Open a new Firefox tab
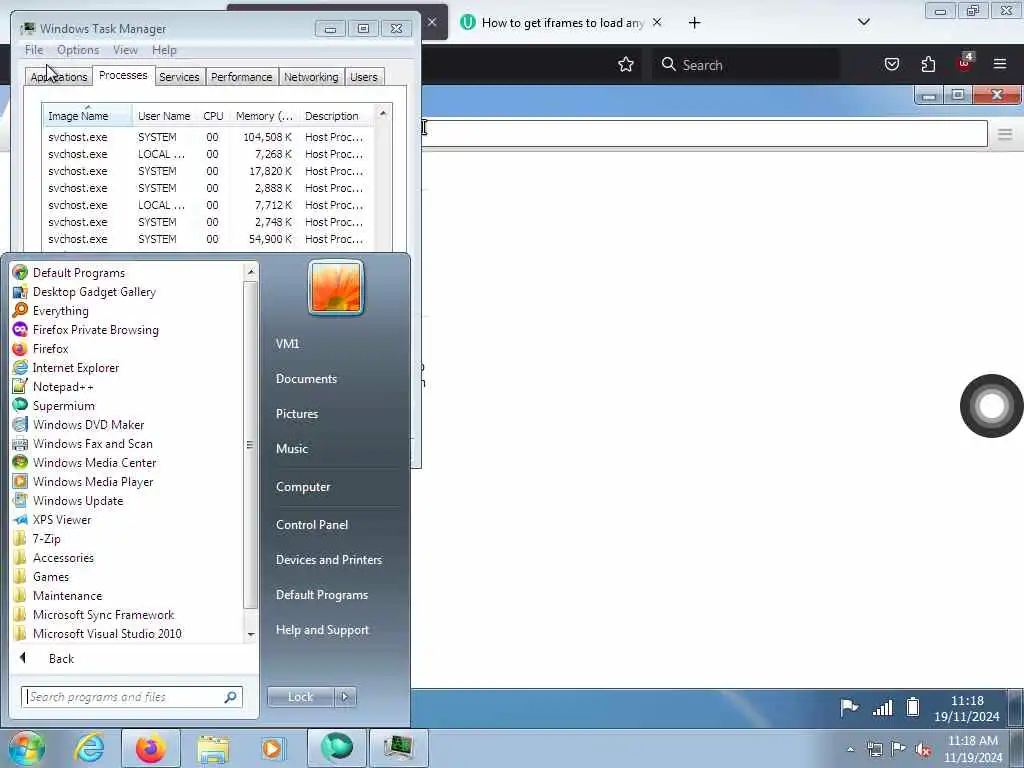Image resolution: width=1024 pixels, height=768 pixels. point(694,23)
